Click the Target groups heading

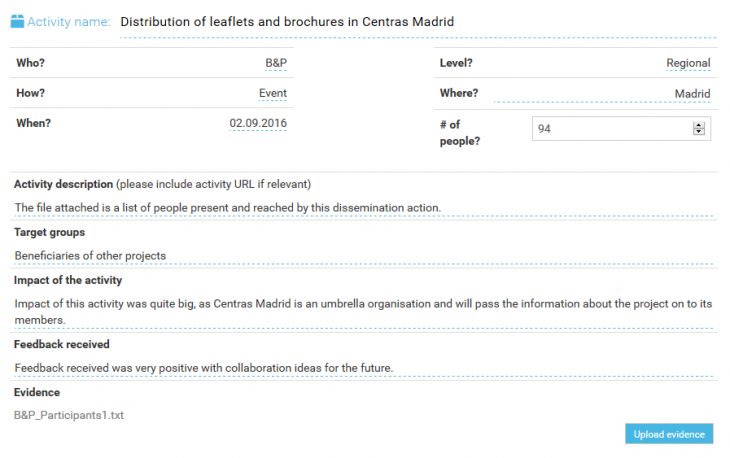pyautogui.click(x=49, y=232)
